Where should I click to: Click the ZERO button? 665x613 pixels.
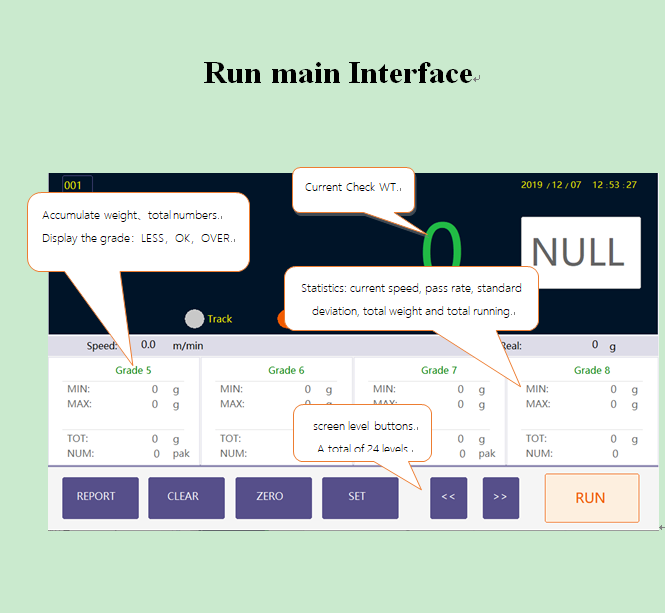(274, 498)
